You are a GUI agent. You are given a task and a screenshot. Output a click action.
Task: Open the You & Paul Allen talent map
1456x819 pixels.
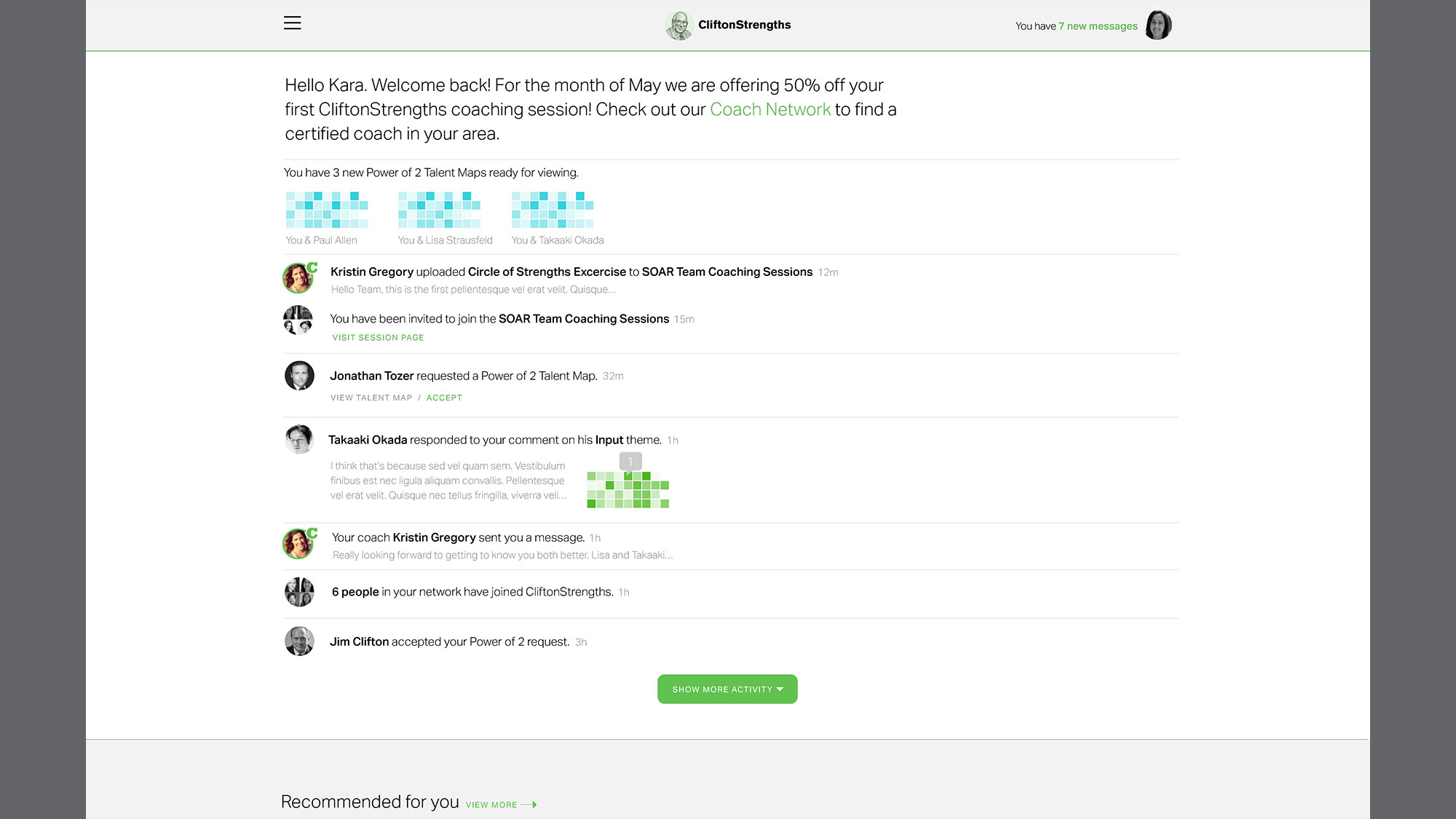pyautogui.click(x=327, y=210)
